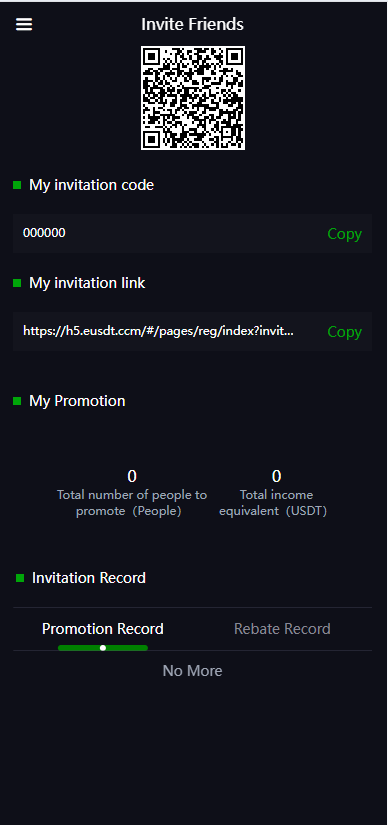
Task: Switch to the Promotion Record tab
Action: point(103,629)
